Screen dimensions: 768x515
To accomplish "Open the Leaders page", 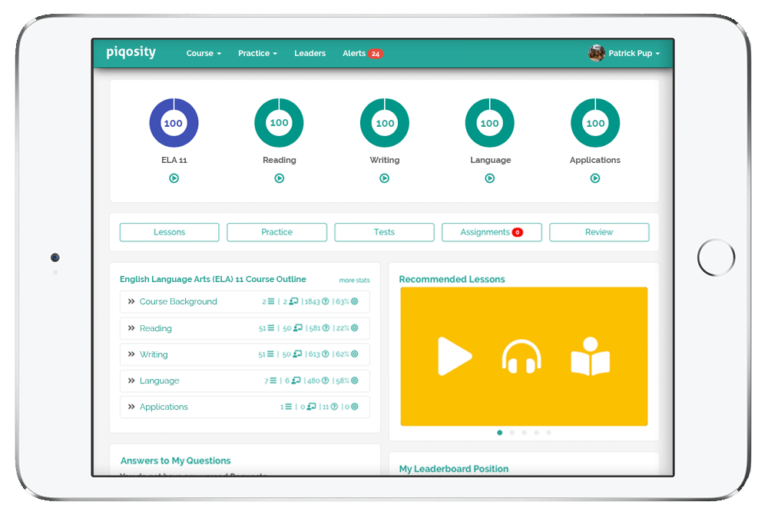I will 310,53.
